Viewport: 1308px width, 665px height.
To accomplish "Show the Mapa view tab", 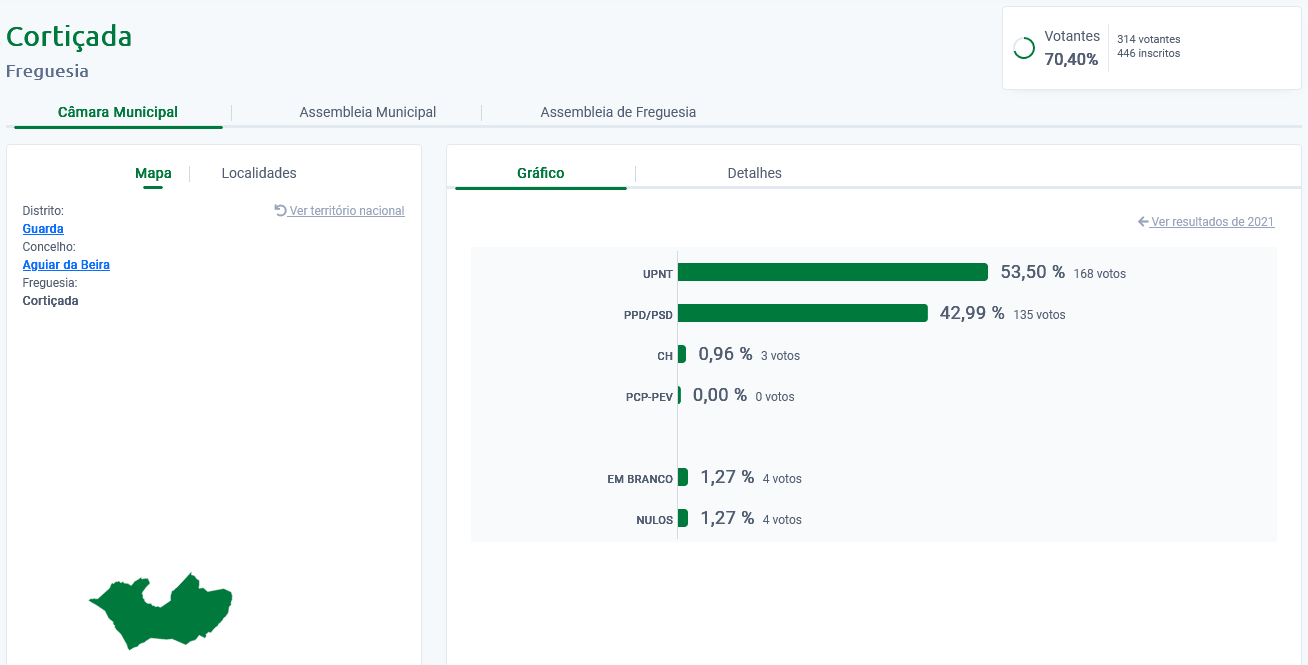I will click(x=153, y=173).
